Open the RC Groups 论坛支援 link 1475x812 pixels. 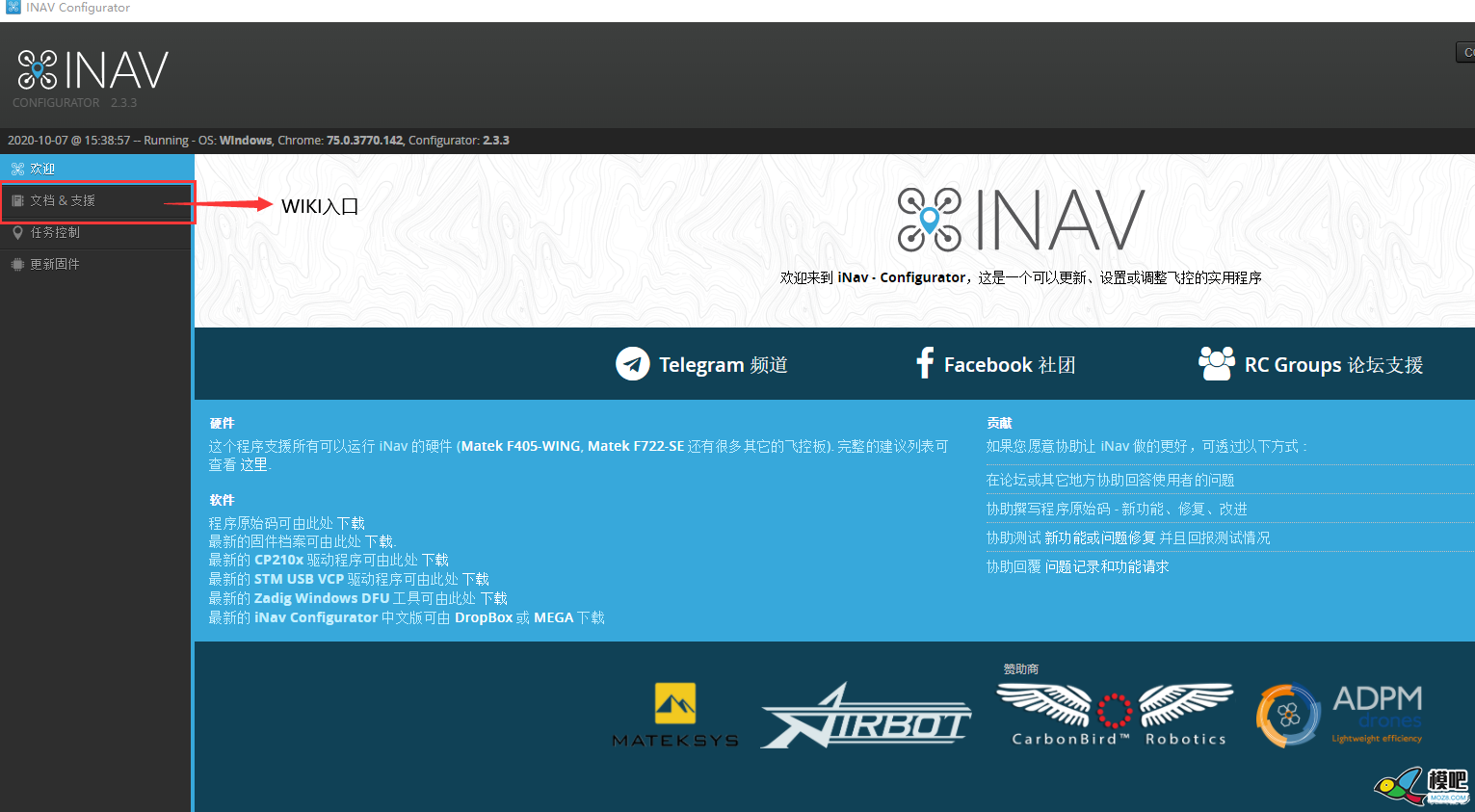(x=1333, y=365)
